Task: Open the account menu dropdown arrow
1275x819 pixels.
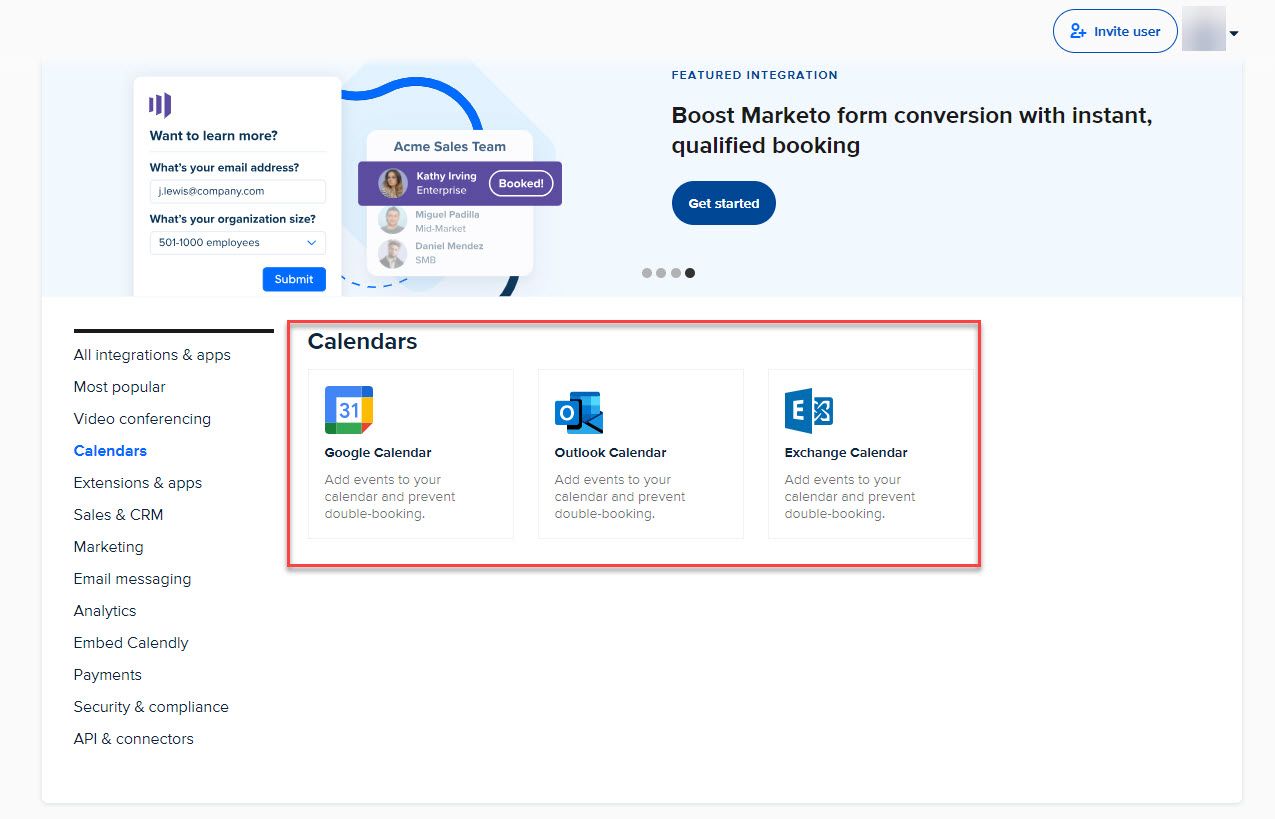Action: click(1234, 33)
